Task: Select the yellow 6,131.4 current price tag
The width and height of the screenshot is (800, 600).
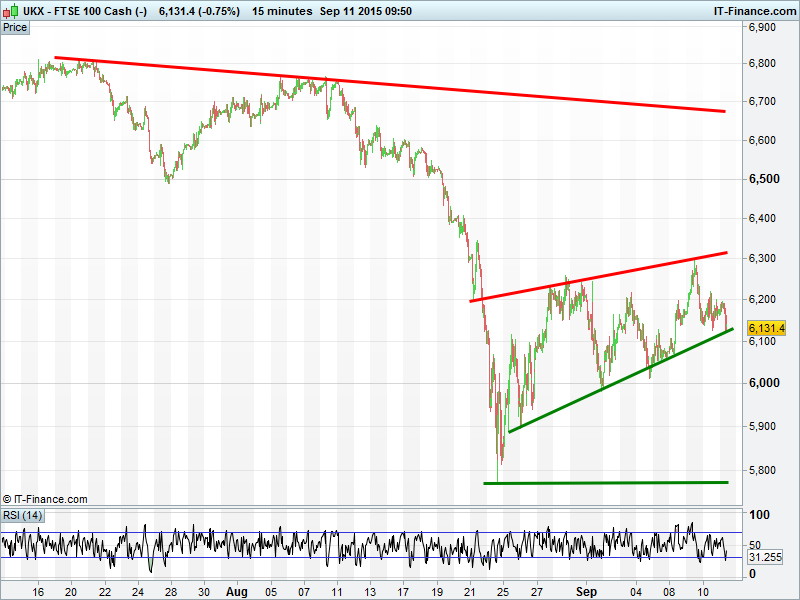Action: [767, 328]
